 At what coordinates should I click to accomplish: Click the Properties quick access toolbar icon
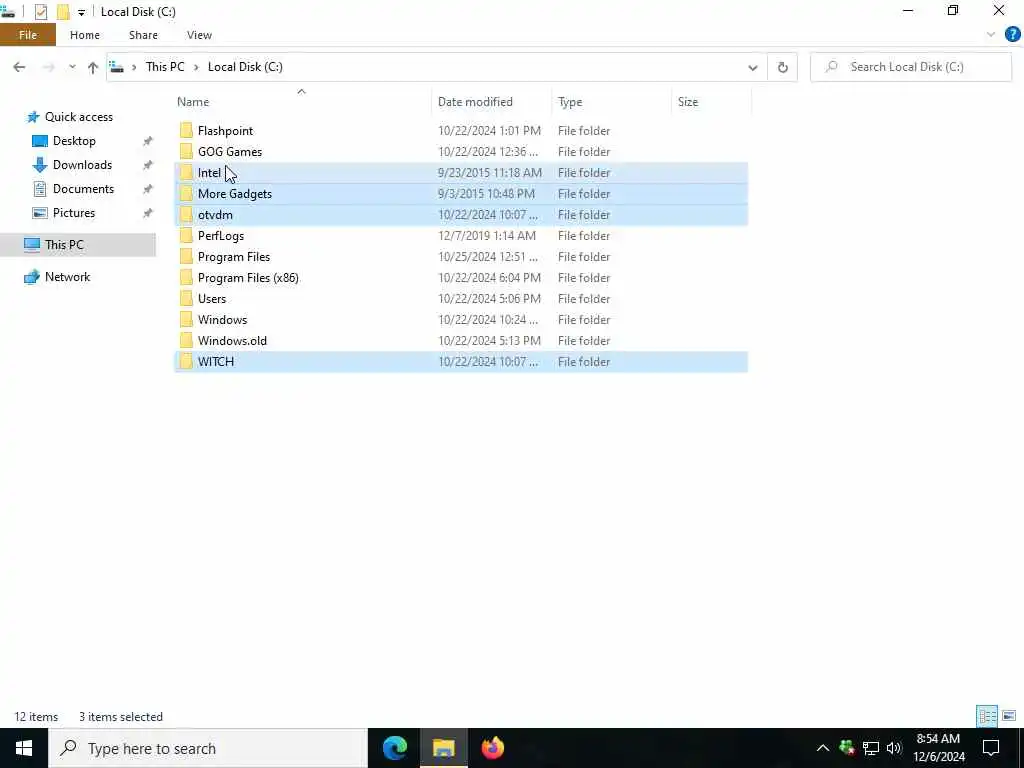[x=40, y=12]
